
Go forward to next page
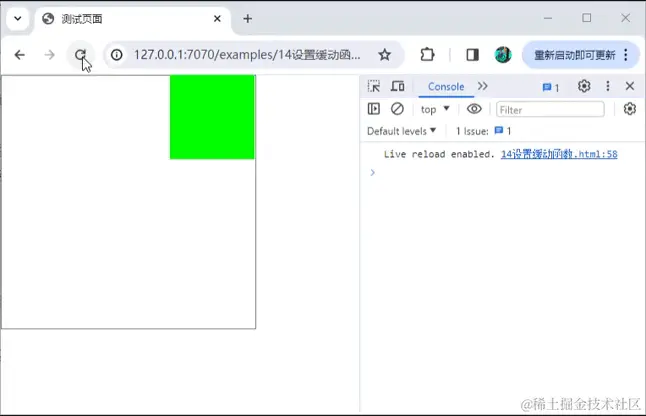coord(49,55)
